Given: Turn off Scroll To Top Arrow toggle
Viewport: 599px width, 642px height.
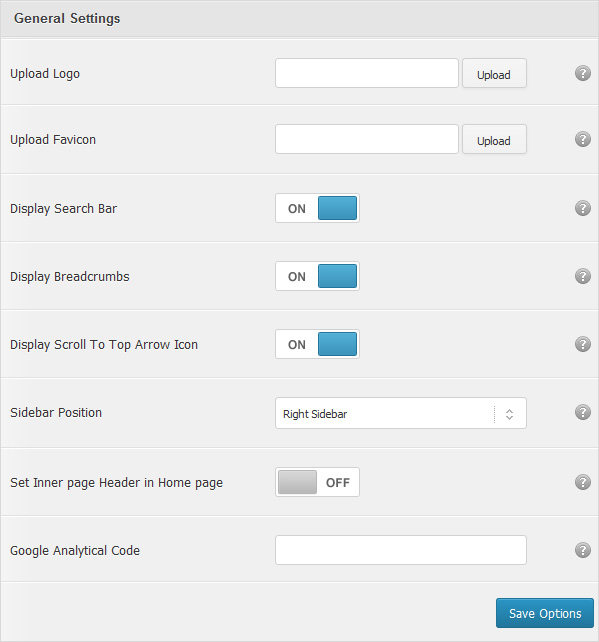Looking at the screenshot, I should (x=317, y=344).
